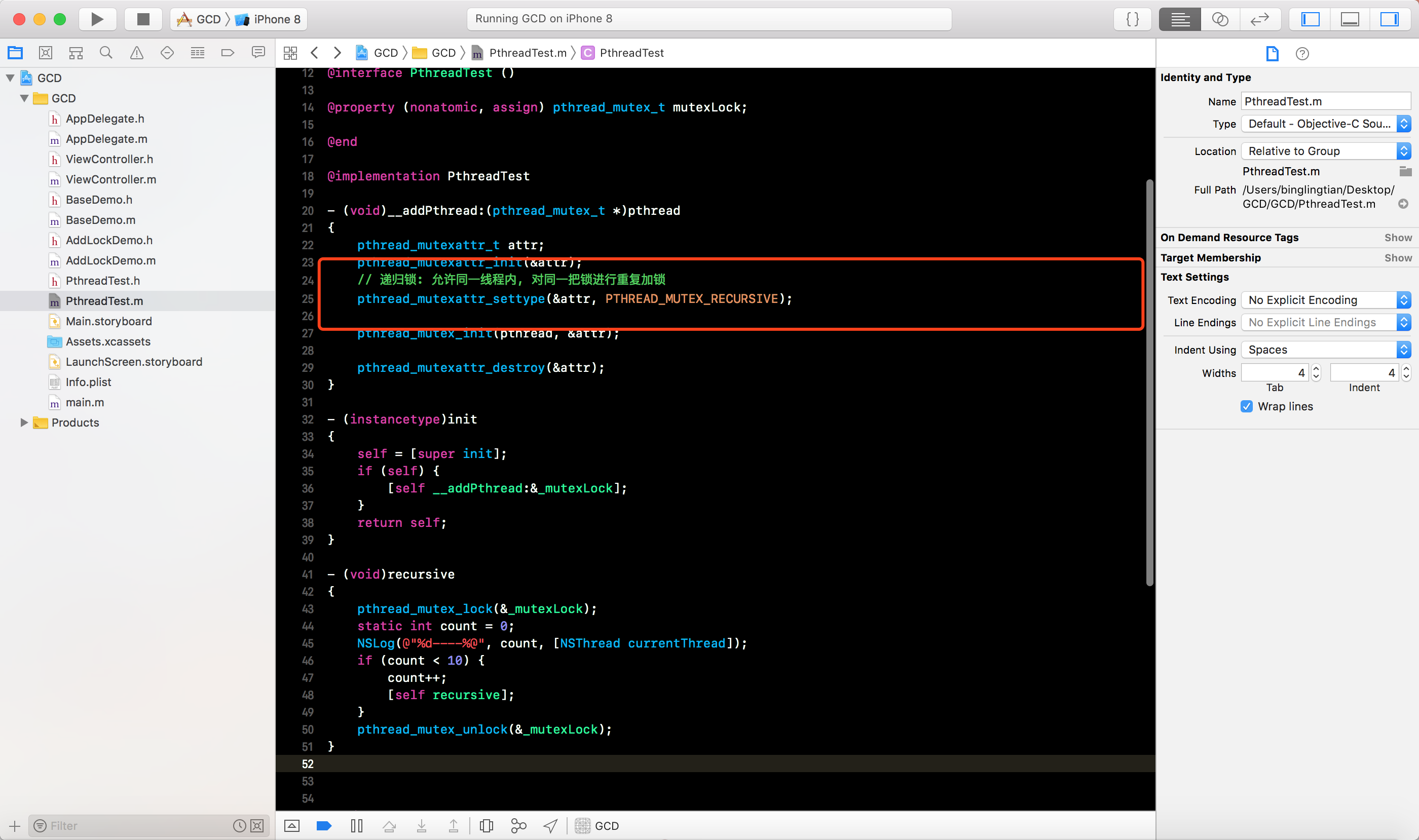Open the Text Encoding dropdown
The height and width of the screenshot is (840, 1419).
1326,299
